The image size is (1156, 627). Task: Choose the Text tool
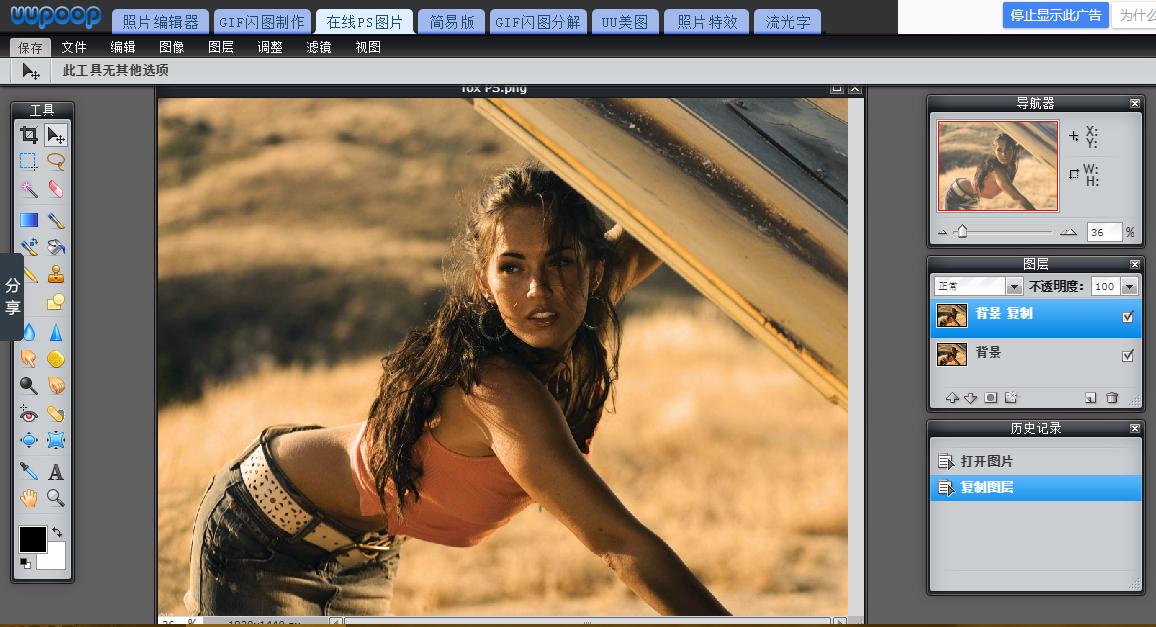coord(56,472)
